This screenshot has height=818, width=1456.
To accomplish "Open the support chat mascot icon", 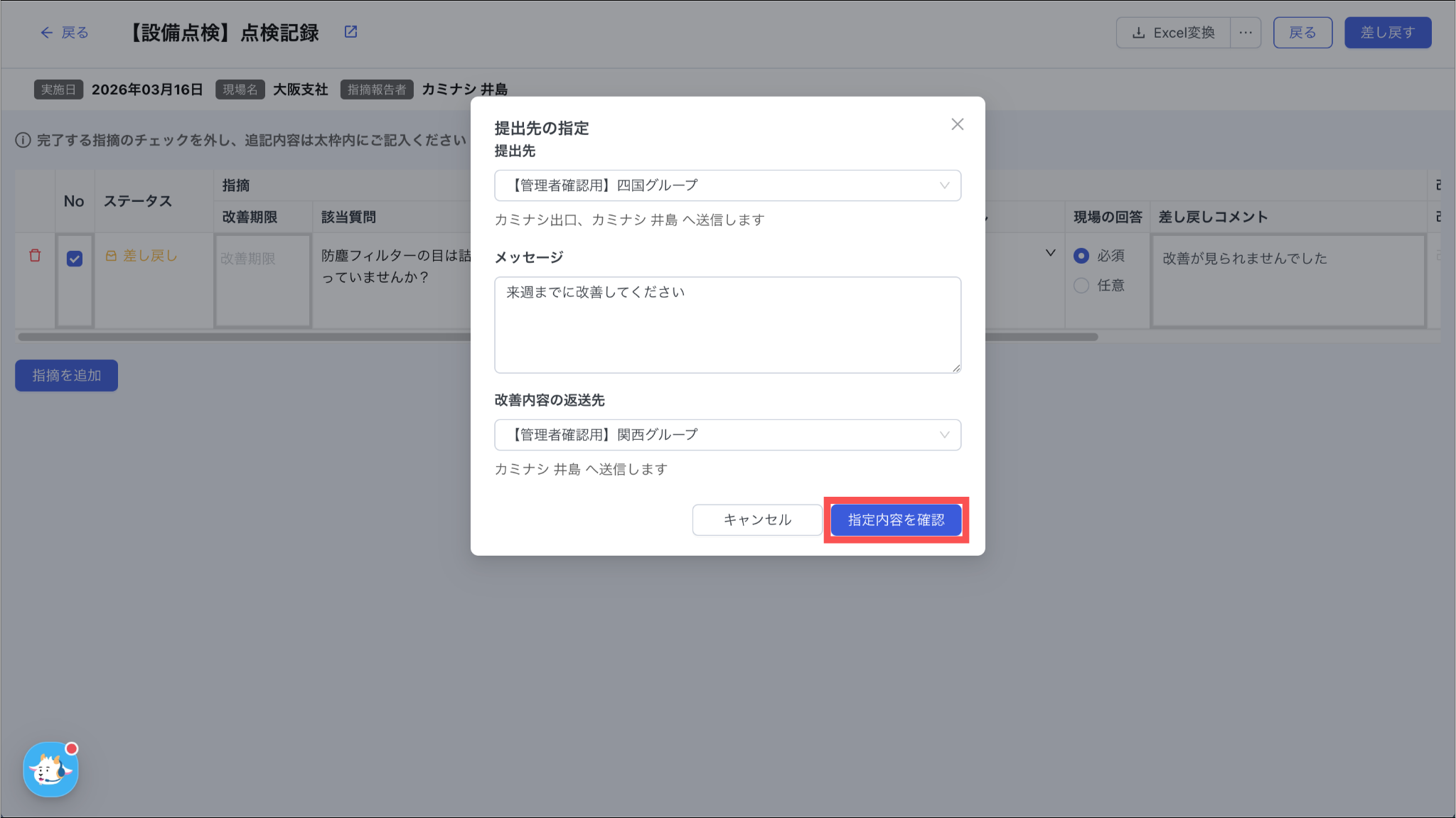I will [50, 770].
